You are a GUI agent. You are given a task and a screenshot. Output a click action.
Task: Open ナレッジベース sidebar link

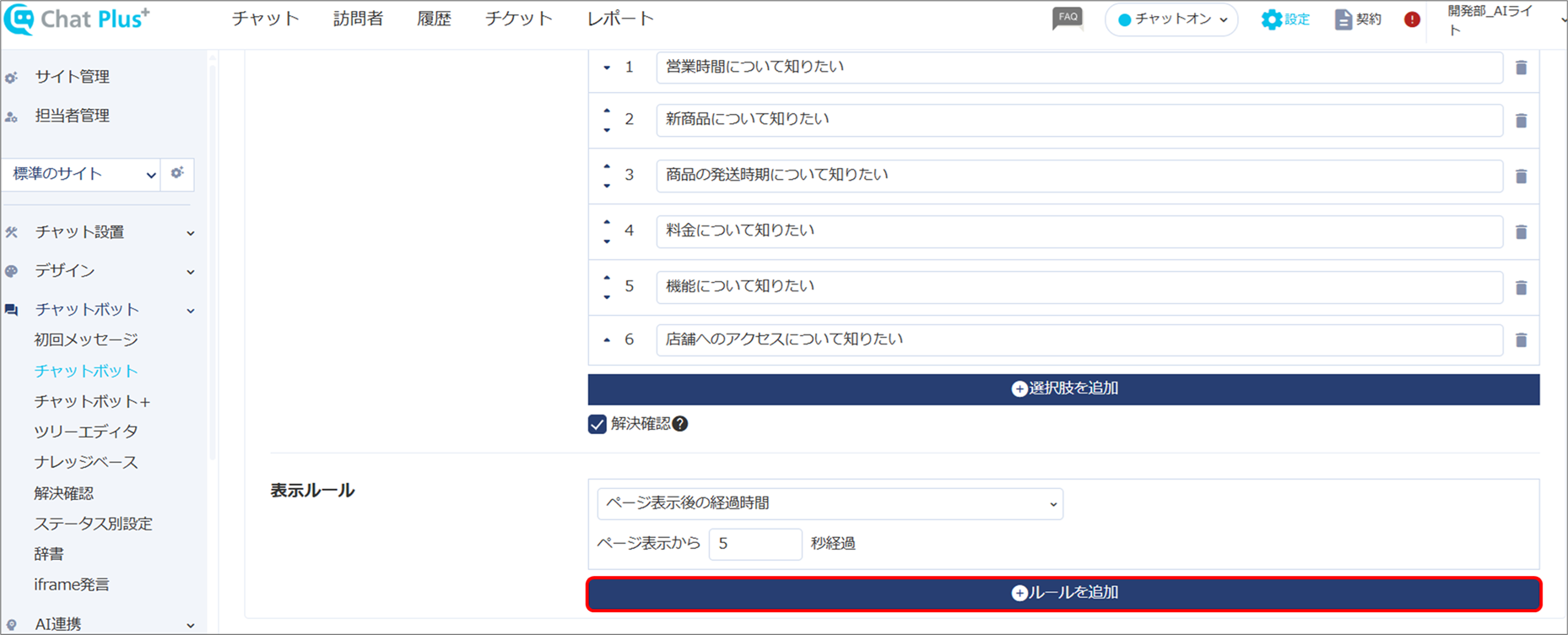tap(86, 462)
